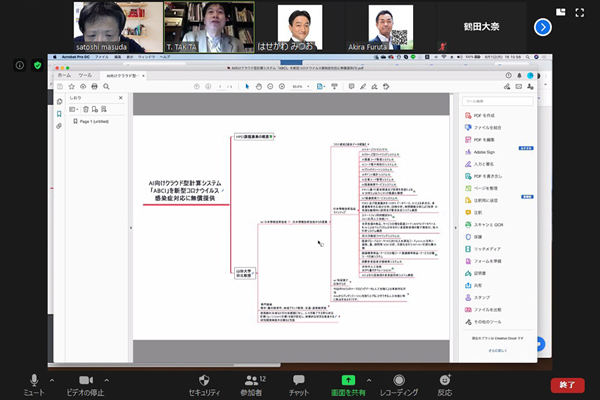Image resolution: width=600 pixels, height=400 pixels.
Task: Close the open PDF document tab
Action: 143,76
